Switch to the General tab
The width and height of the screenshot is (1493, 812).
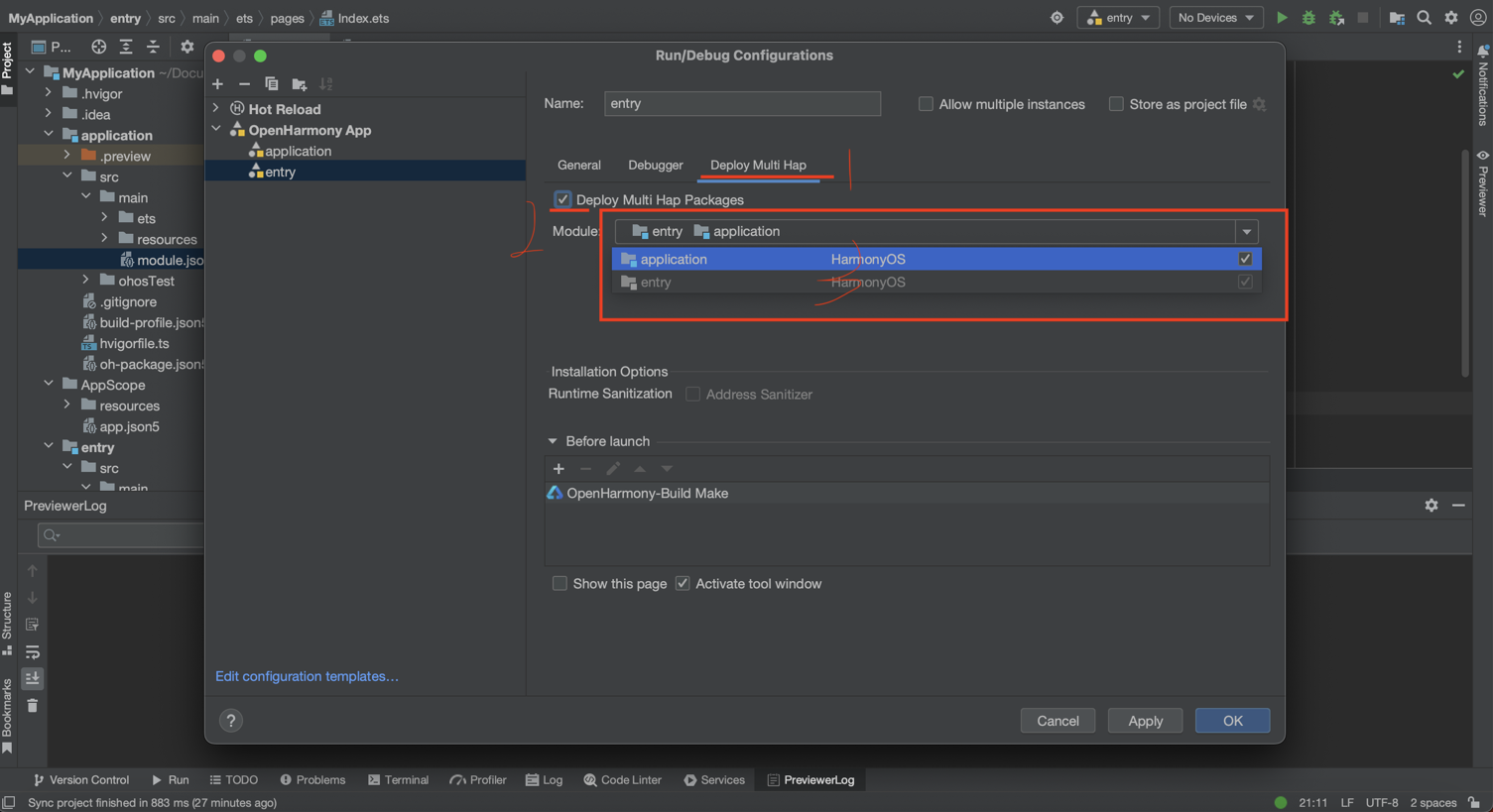point(579,165)
